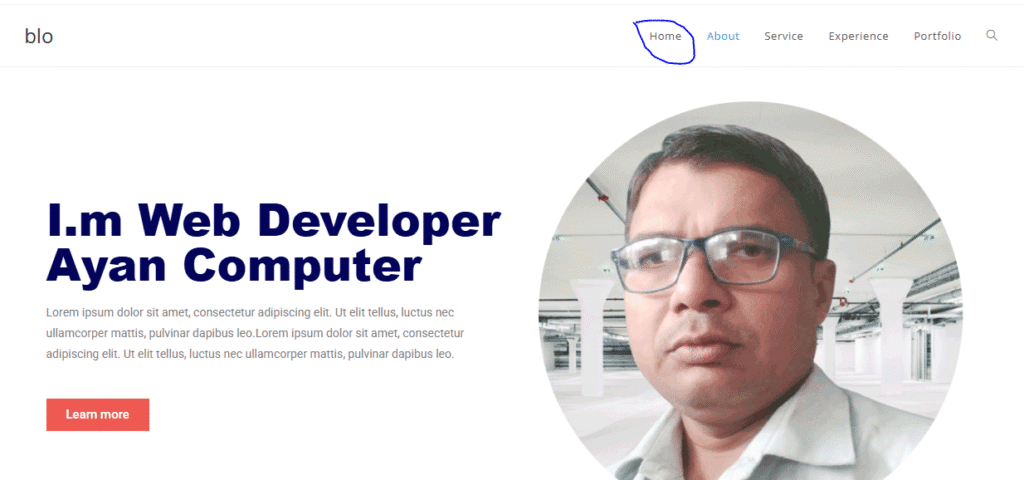The width and height of the screenshot is (1024, 480).
Task: Click the word "I.m" in the headline
Action: click(85, 220)
